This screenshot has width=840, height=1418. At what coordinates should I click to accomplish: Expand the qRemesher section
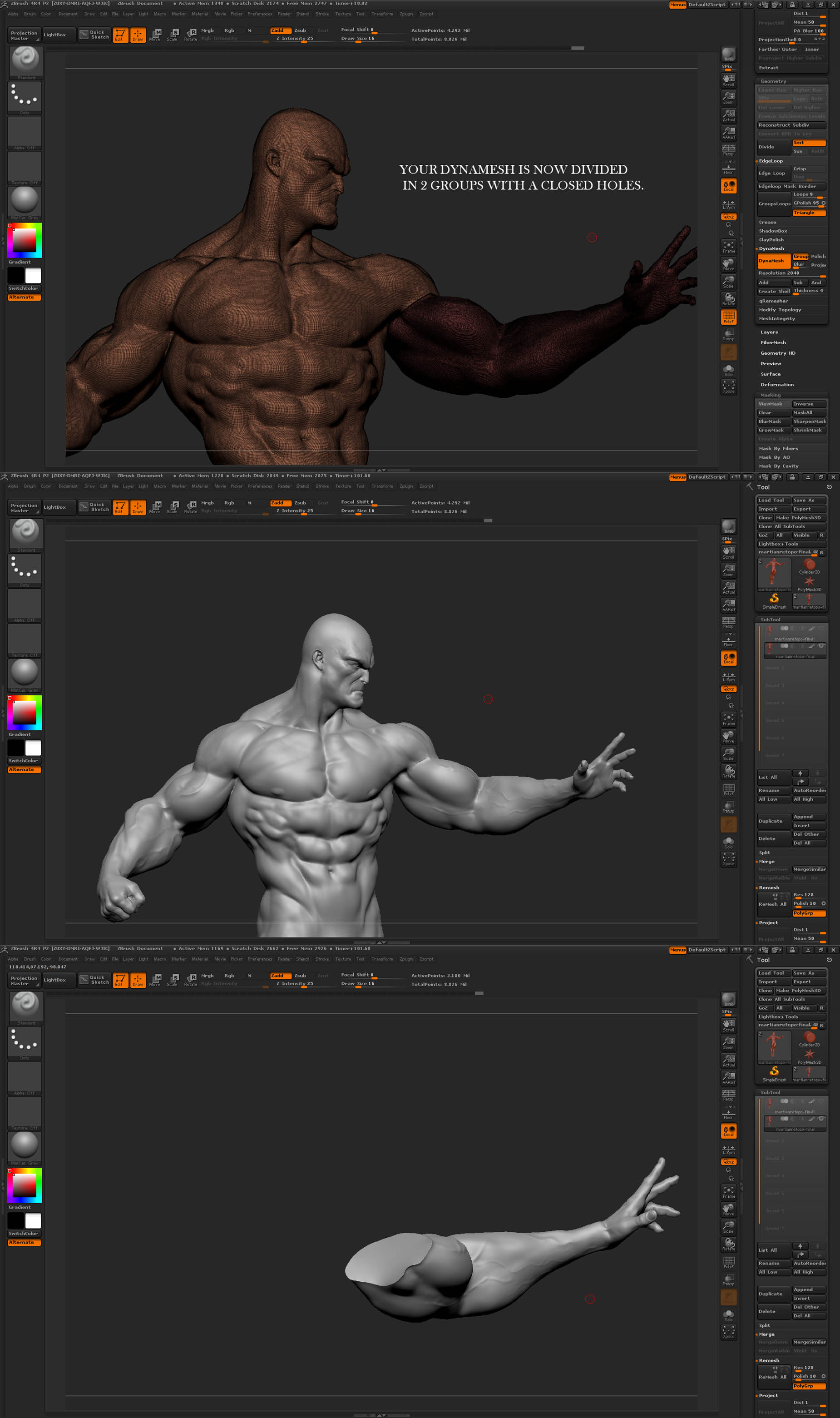(773, 301)
